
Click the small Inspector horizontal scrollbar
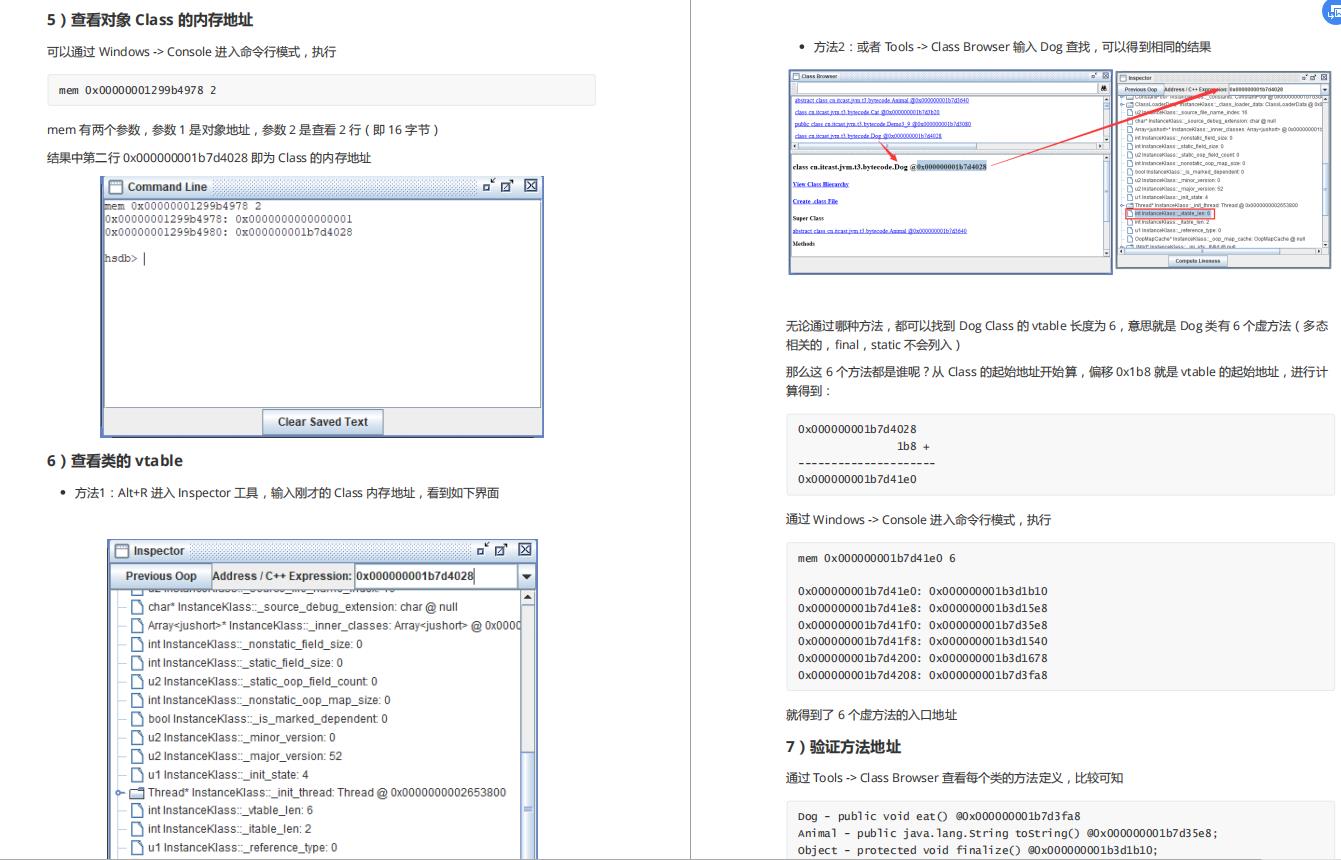(x=1220, y=251)
